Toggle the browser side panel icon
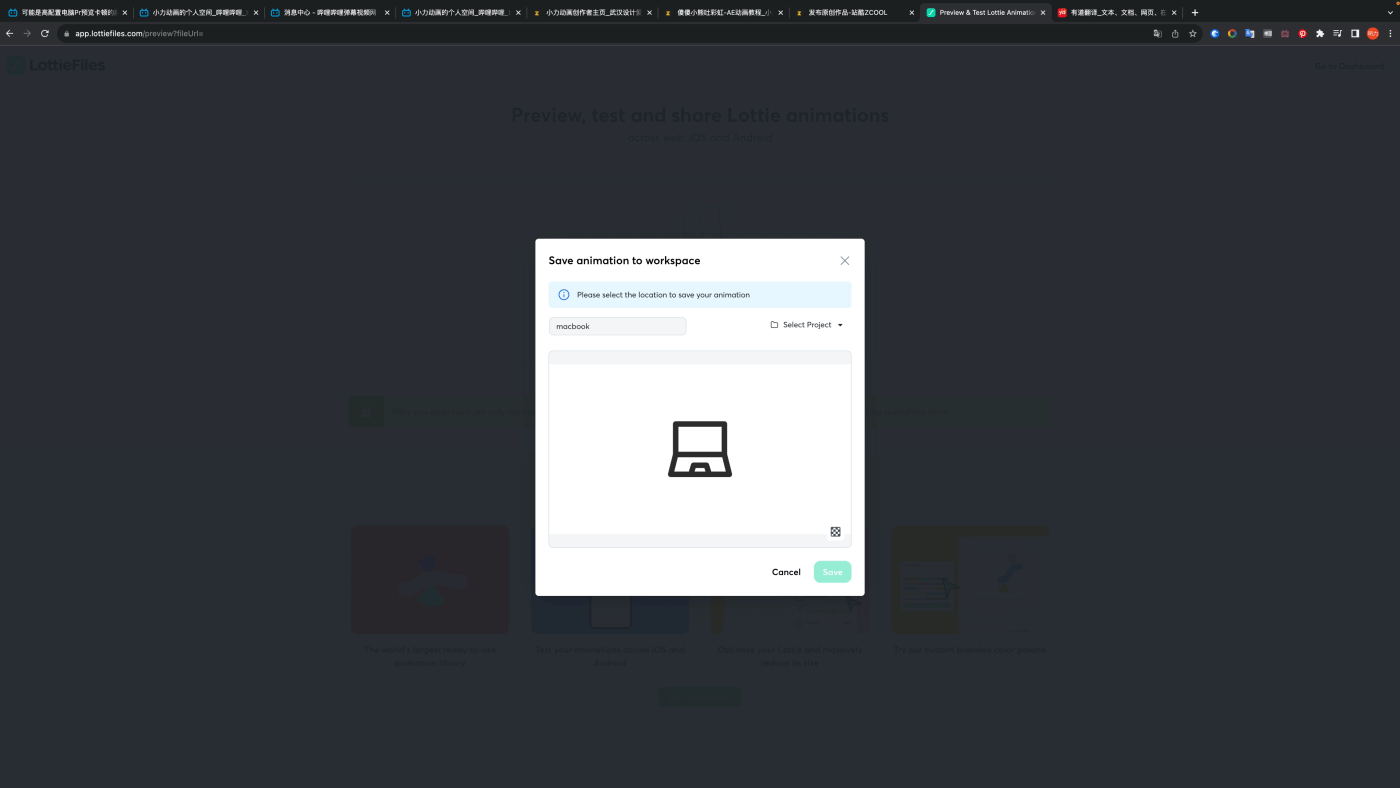 pos(1355,33)
